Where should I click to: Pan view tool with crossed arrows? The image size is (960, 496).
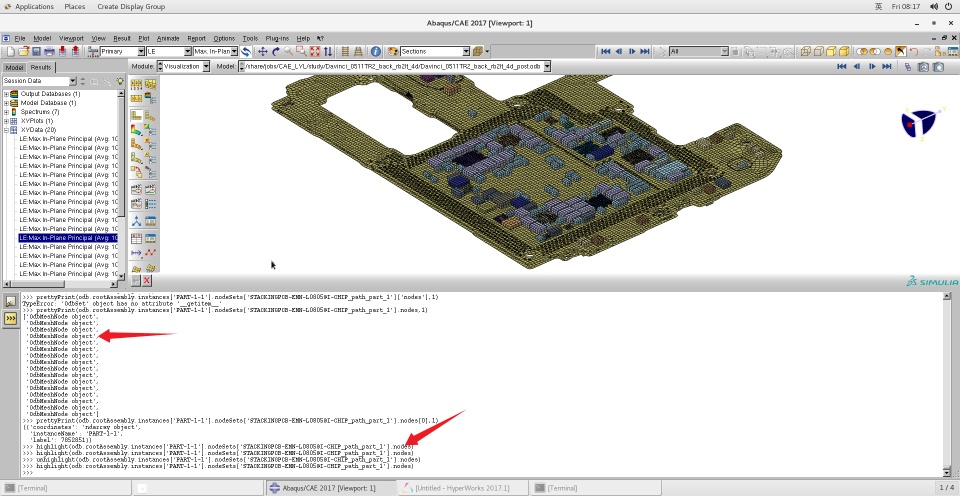263,51
